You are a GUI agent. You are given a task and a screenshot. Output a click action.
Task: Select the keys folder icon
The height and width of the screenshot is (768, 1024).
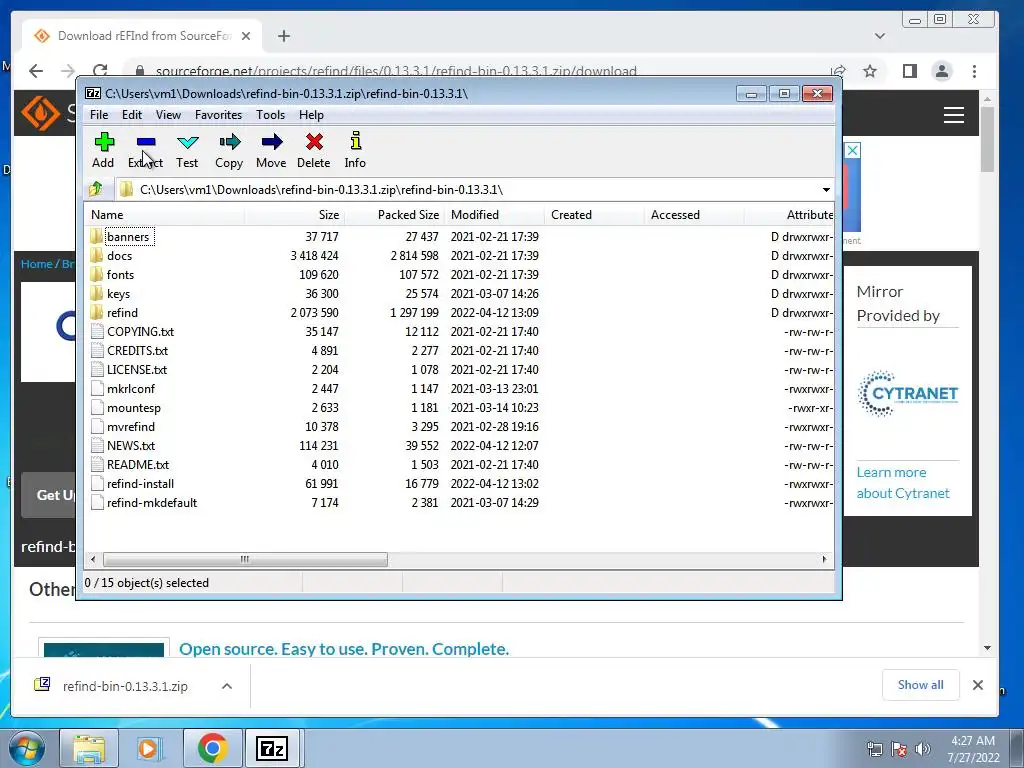coord(97,293)
